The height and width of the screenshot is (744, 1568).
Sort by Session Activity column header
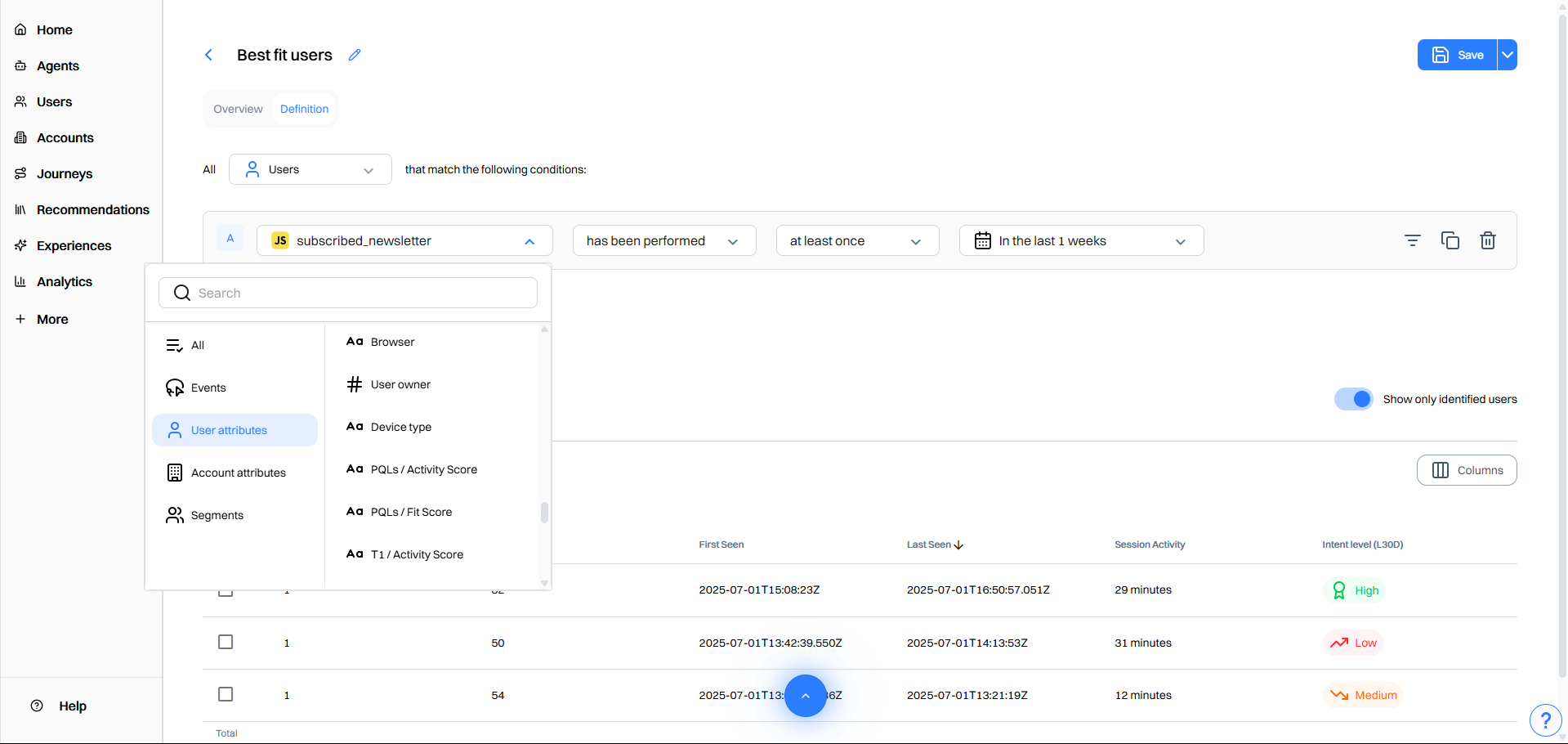point(1150,545)
